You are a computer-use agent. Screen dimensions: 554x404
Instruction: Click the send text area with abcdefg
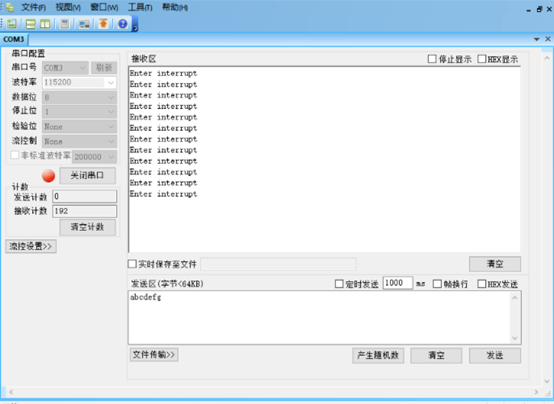320,317
